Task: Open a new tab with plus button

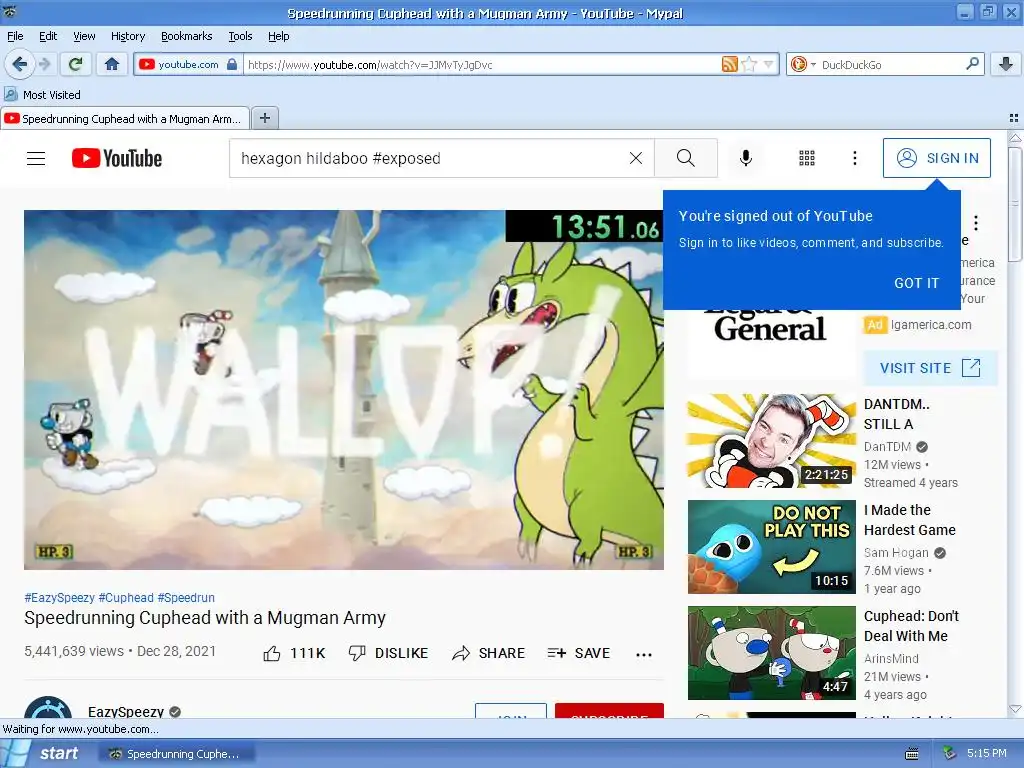Action: [x=264, y=118]
